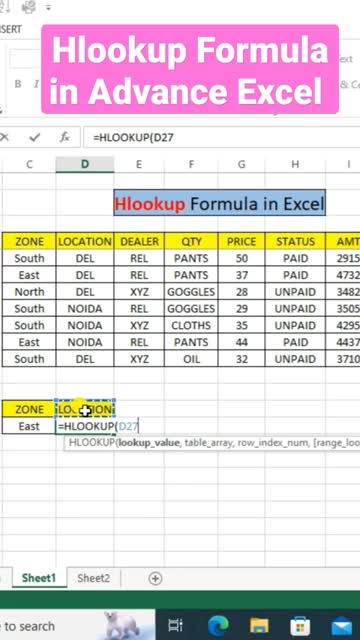The image size is (360, 640).
Task: Select column G header
Action: 241,164
